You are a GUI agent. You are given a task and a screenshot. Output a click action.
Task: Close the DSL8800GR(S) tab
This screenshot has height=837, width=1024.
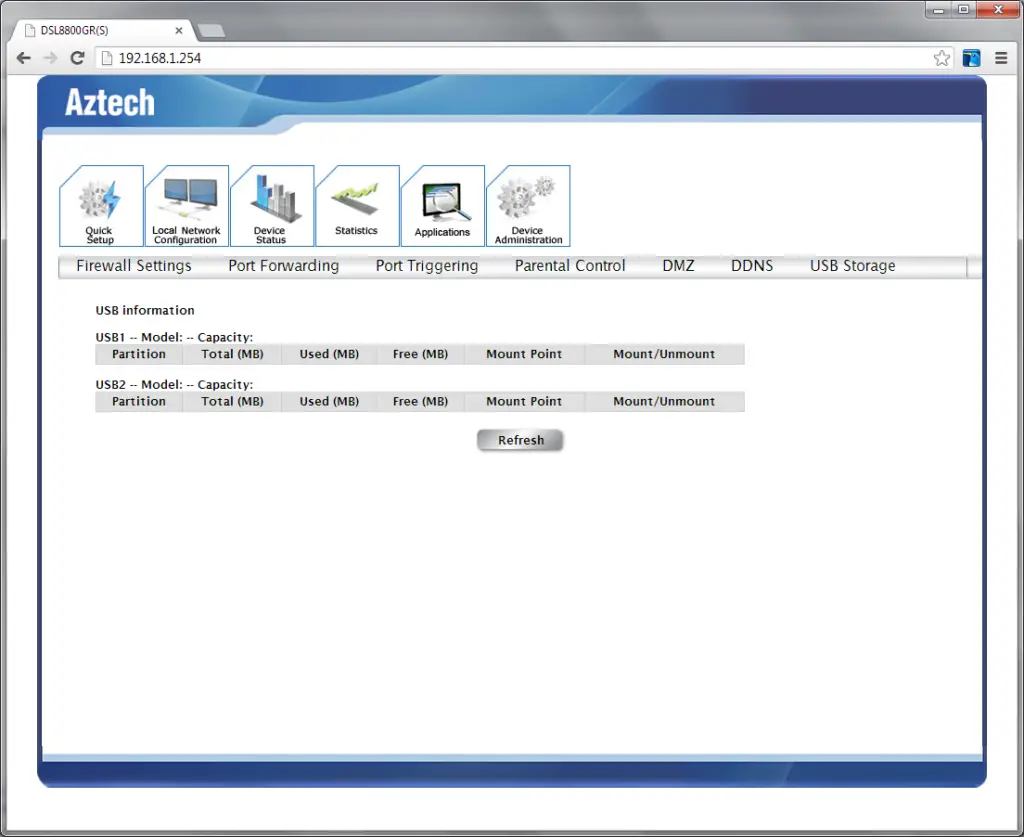point(178,30)
